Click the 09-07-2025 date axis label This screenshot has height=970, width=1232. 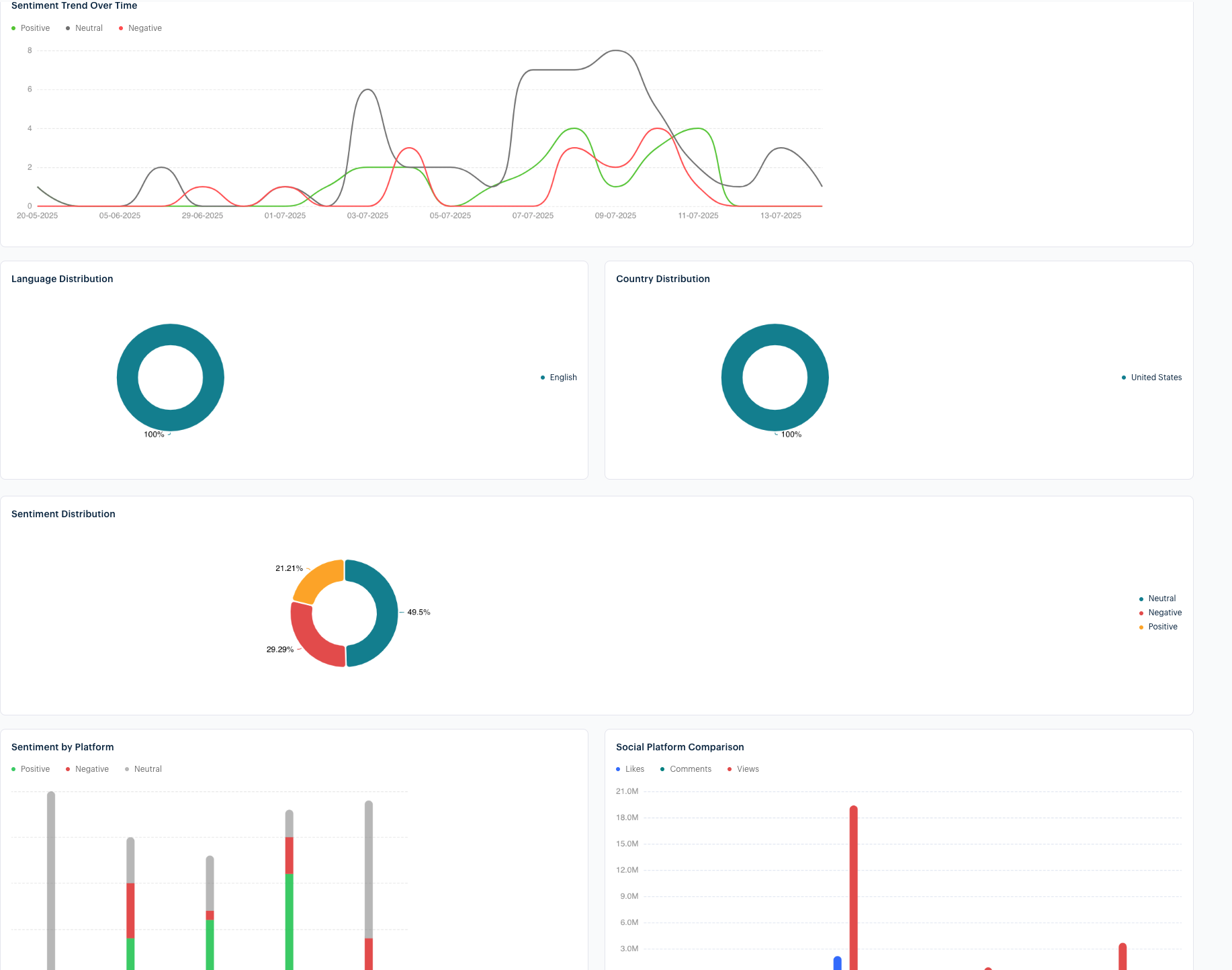coord(616,216)
